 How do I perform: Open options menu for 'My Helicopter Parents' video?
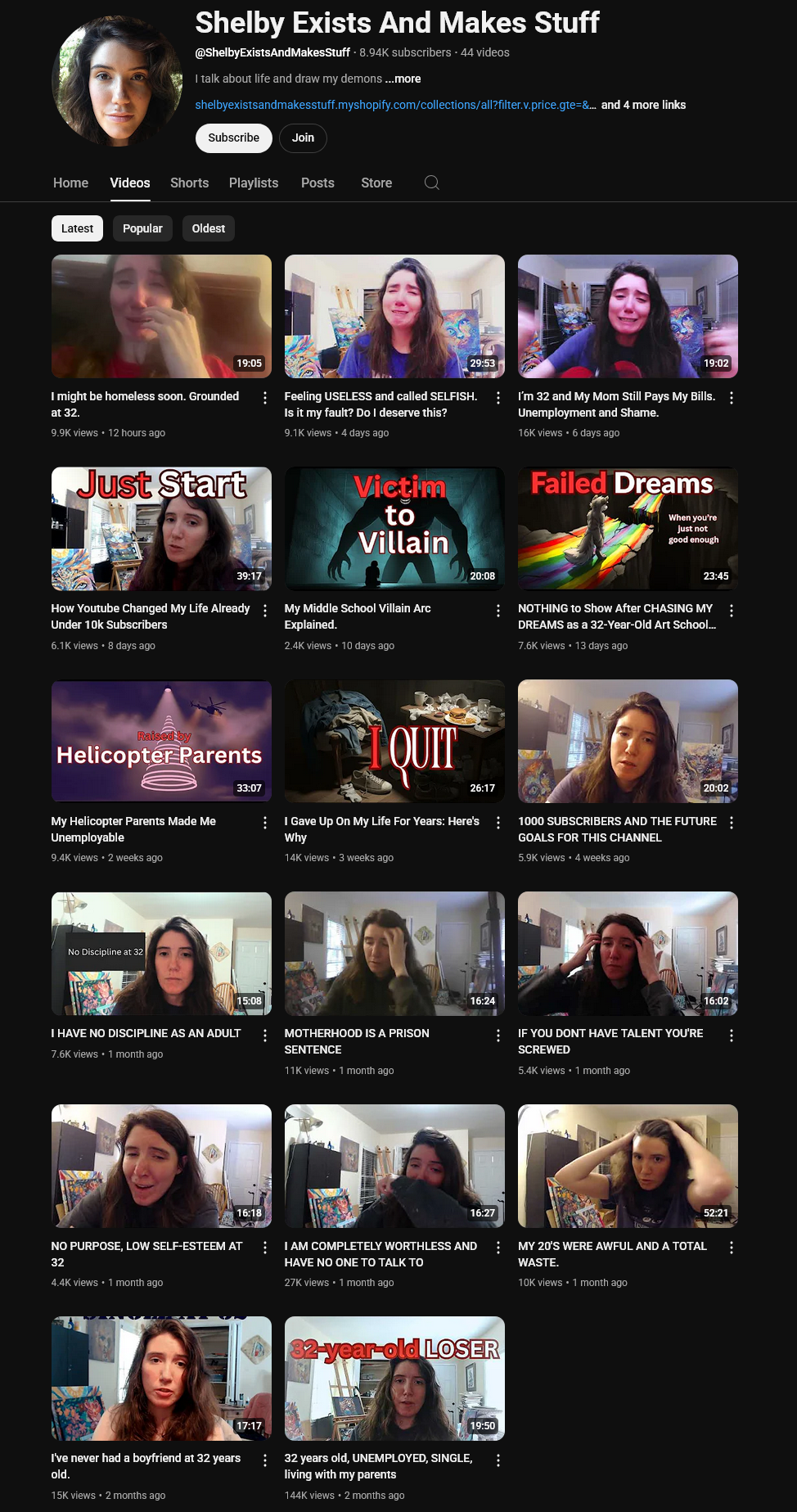[x=265, y=822]
